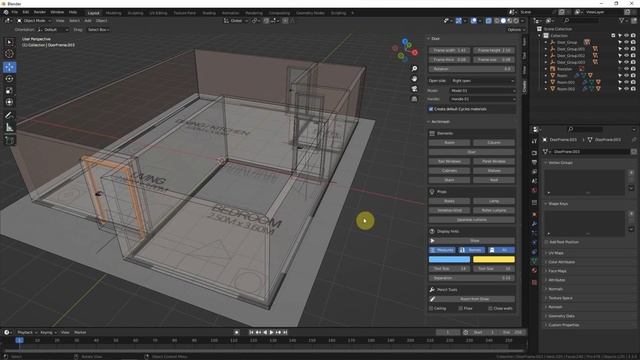Click the Scene Collection icon

click(539, 29)
